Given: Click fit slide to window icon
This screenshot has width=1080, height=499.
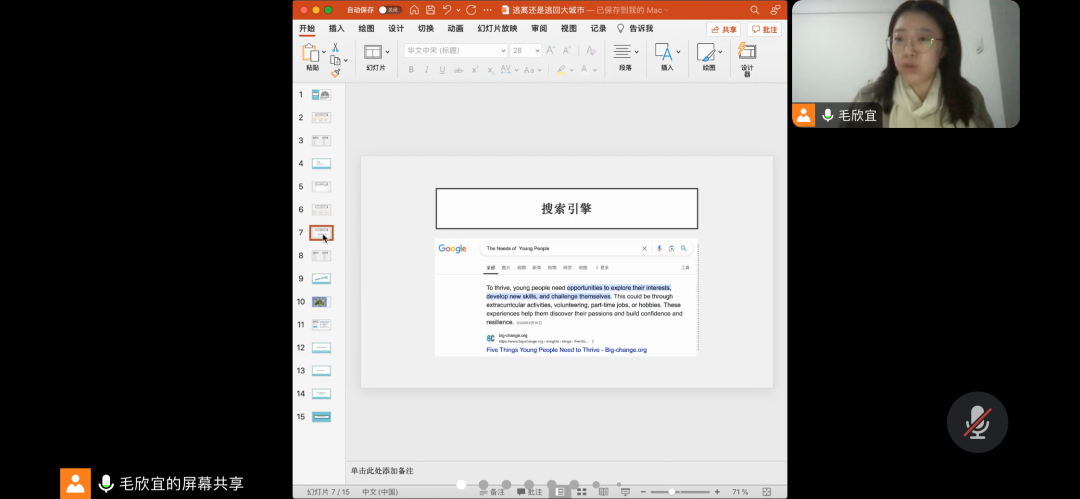Looking at the screenshot, I should click(x=767, y=492).
